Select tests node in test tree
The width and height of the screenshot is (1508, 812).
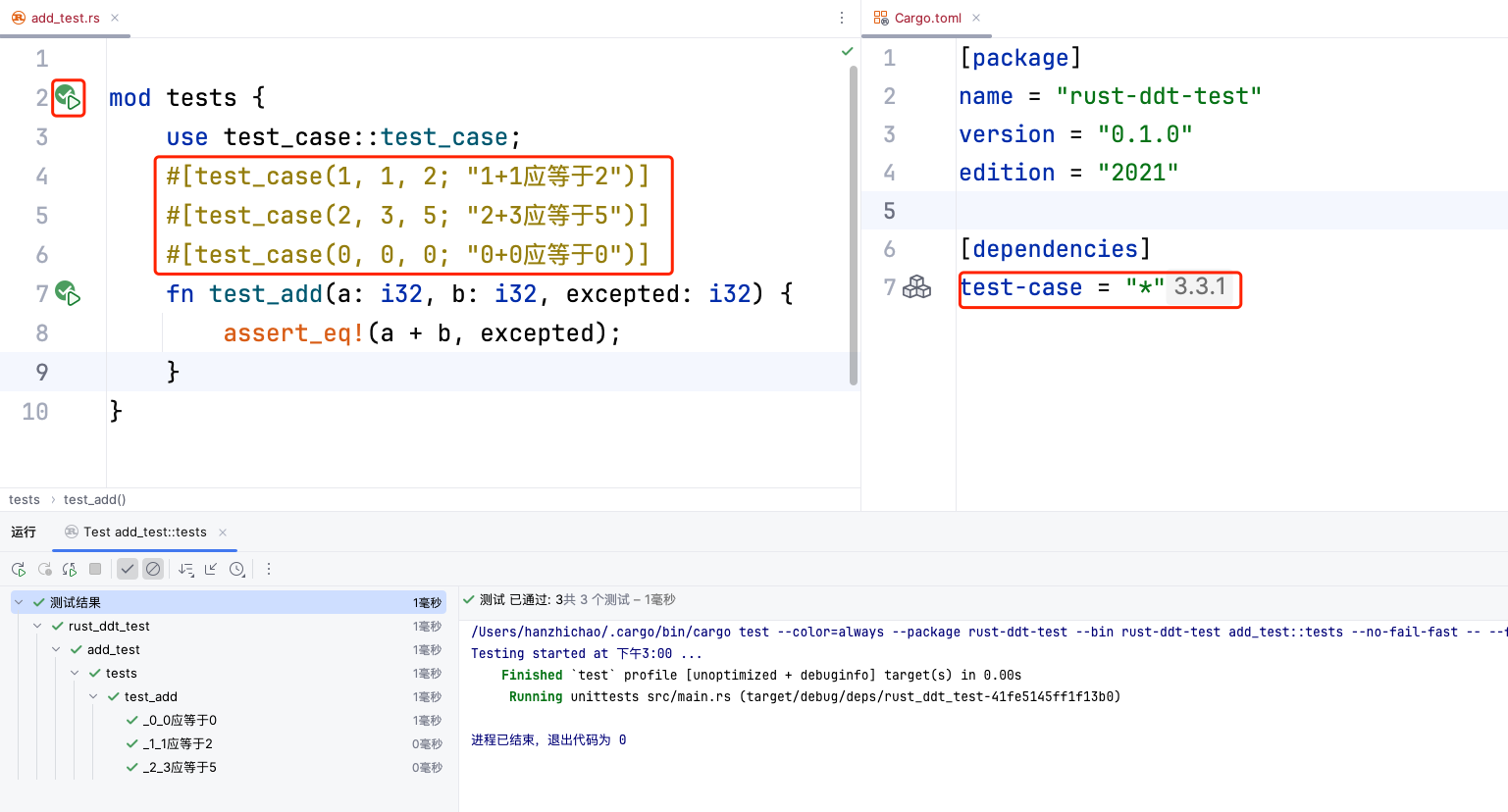[122, 673]
